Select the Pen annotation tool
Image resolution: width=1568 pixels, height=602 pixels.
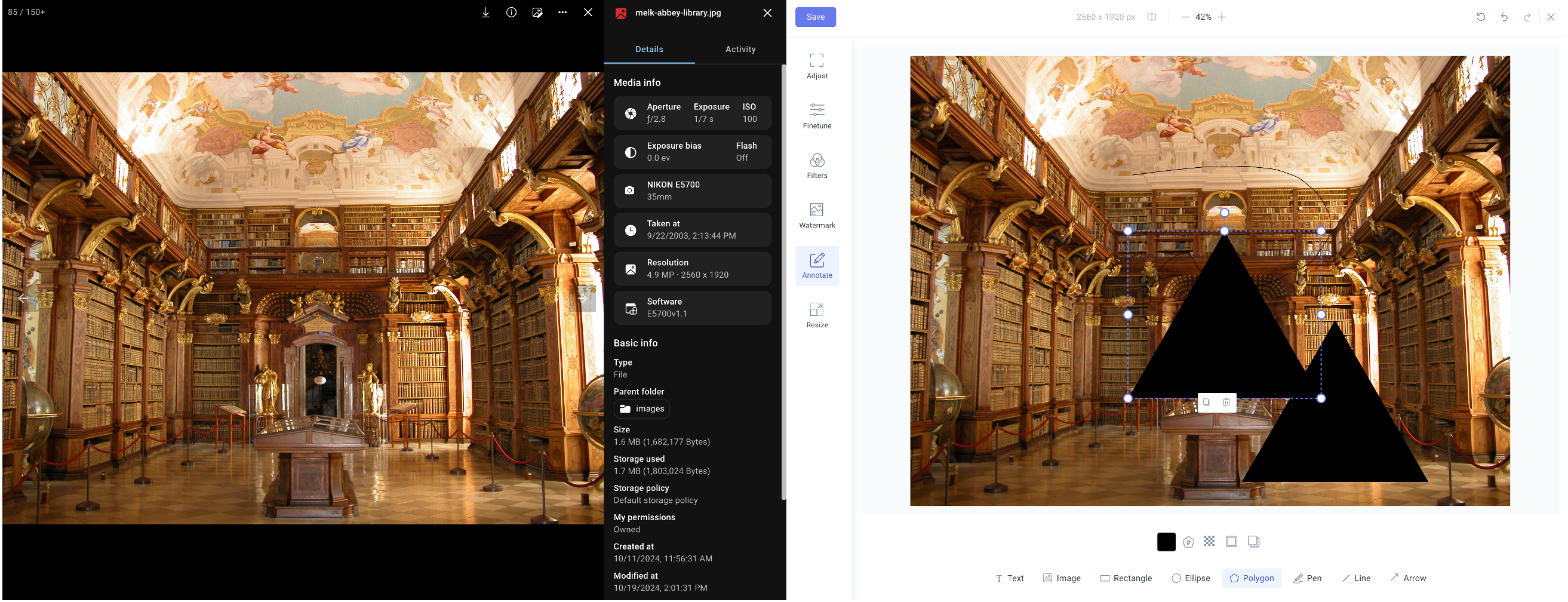click(x=1308, y=578)
